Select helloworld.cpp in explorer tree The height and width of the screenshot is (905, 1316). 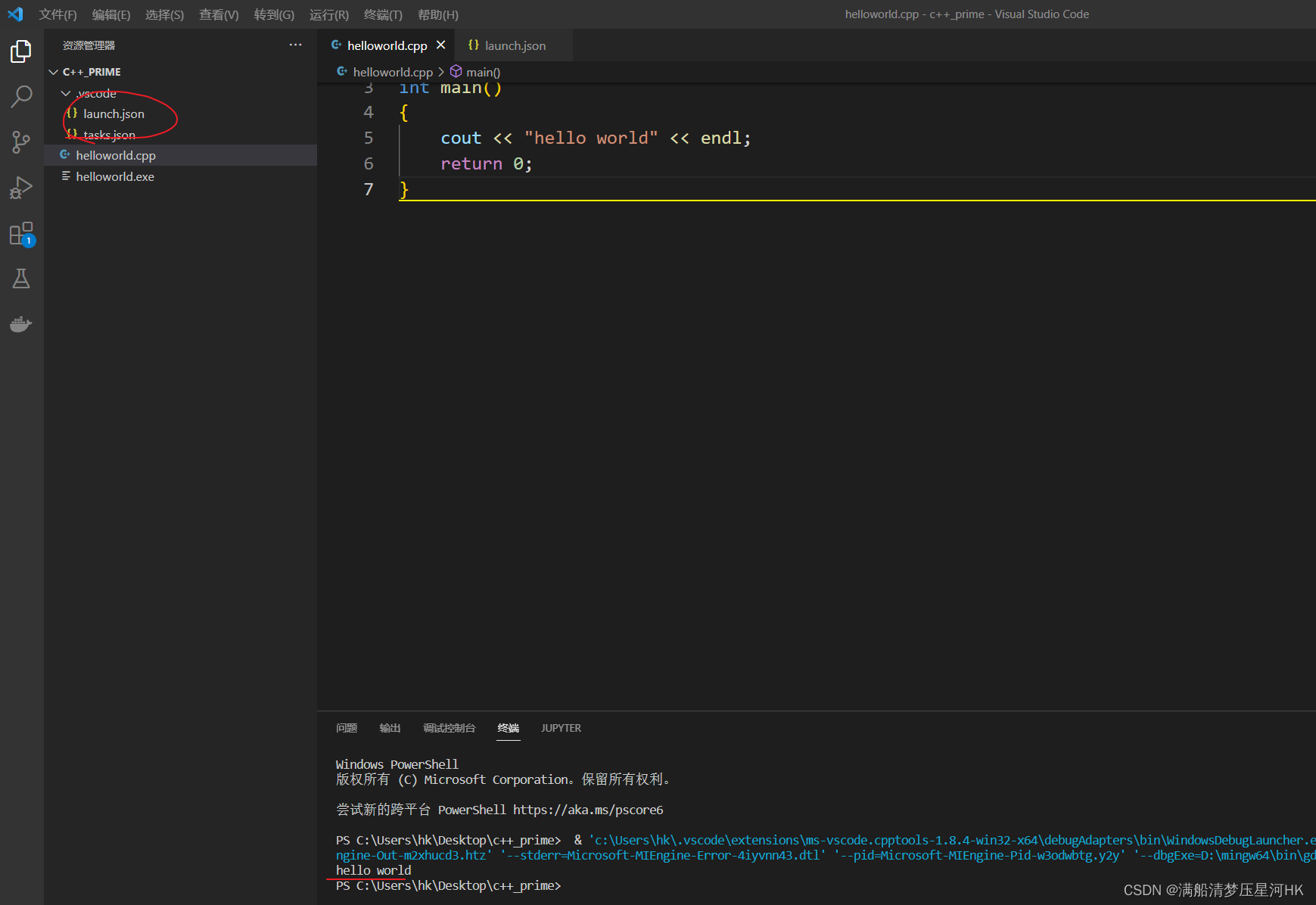[x=180, y=155]
